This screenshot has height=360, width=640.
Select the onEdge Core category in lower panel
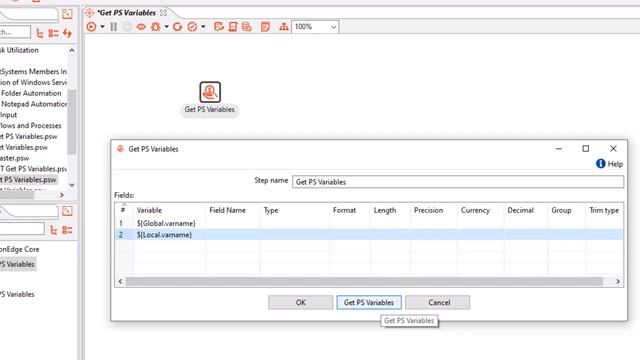20,249
